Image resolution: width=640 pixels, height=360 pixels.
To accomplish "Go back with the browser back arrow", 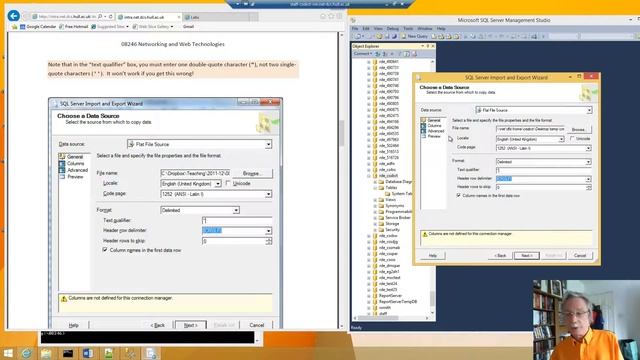I will 13,16.
